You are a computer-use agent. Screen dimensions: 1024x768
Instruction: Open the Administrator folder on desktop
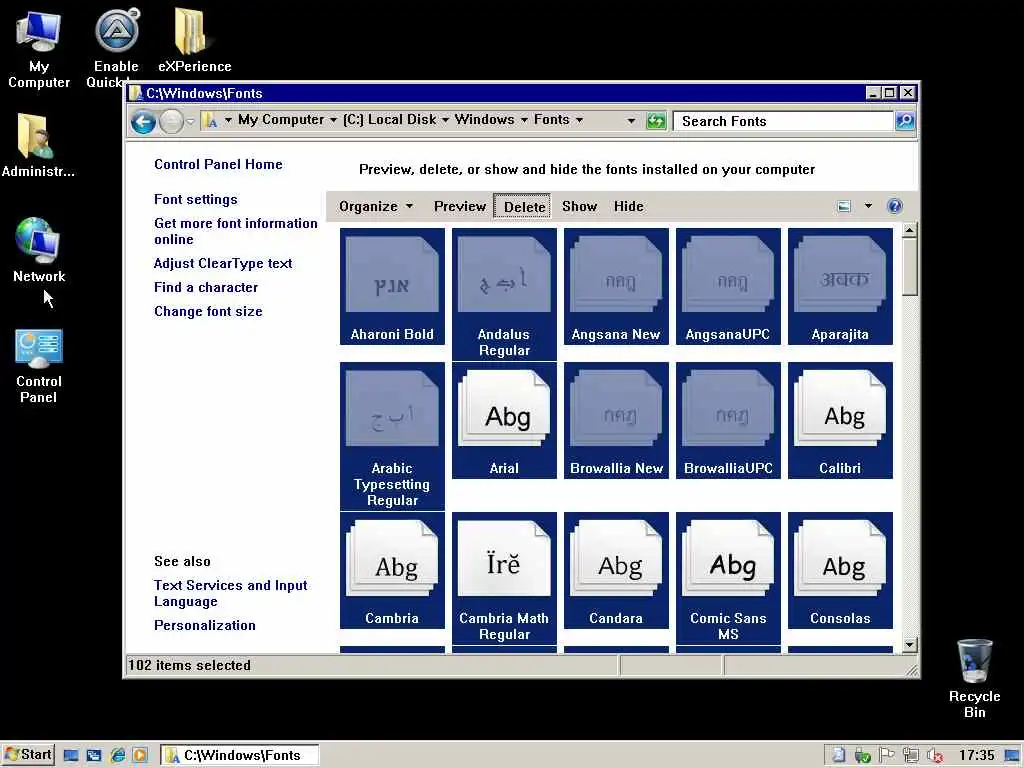pos(37,145)
